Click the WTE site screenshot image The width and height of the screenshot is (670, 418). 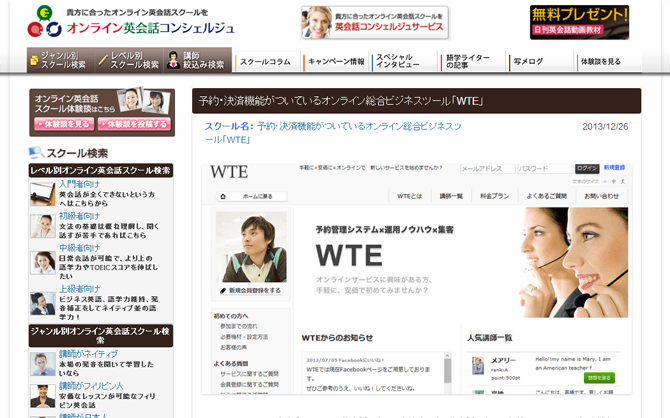[x=417, y=279]
